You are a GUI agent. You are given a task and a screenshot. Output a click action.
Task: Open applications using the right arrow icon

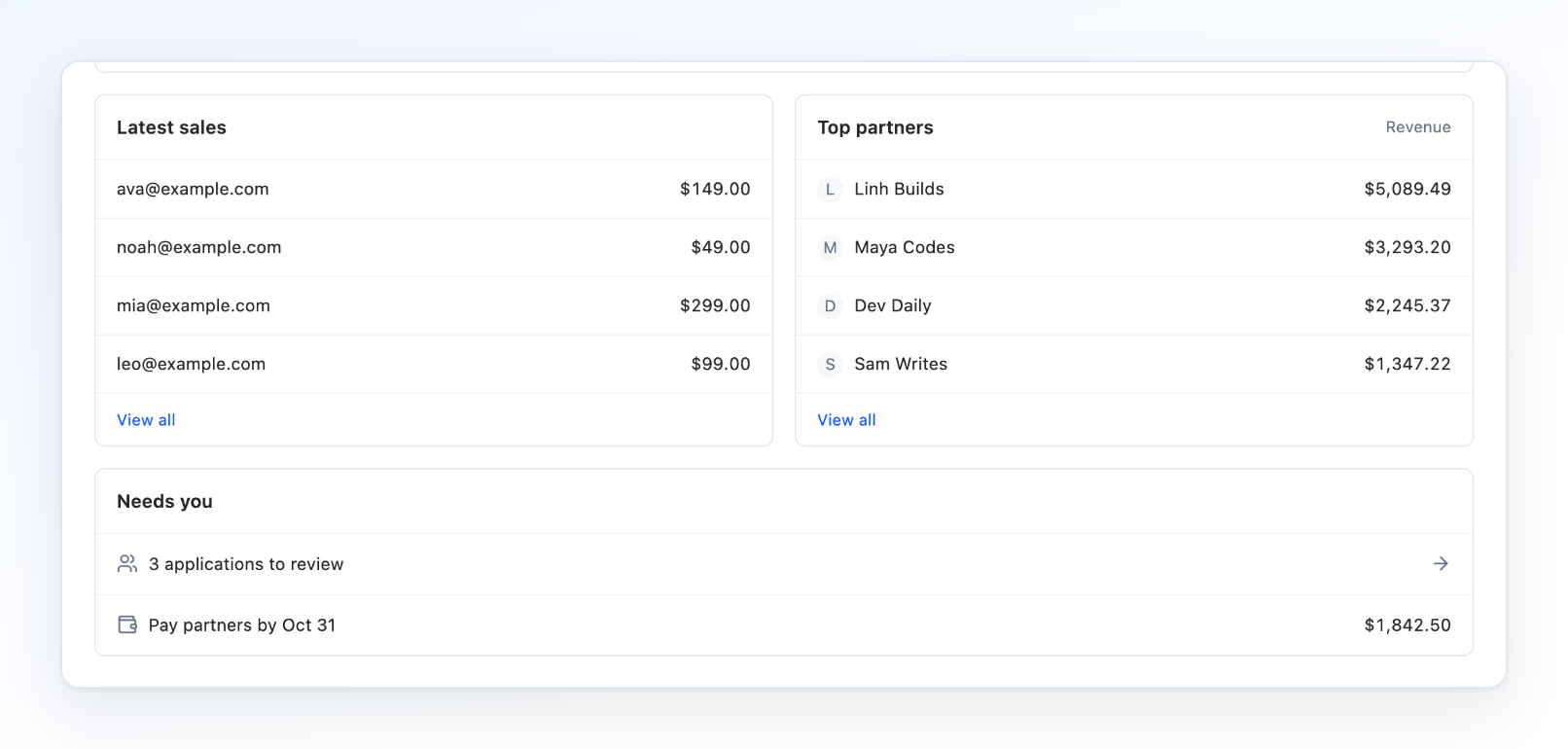(x=1441, y=564)
